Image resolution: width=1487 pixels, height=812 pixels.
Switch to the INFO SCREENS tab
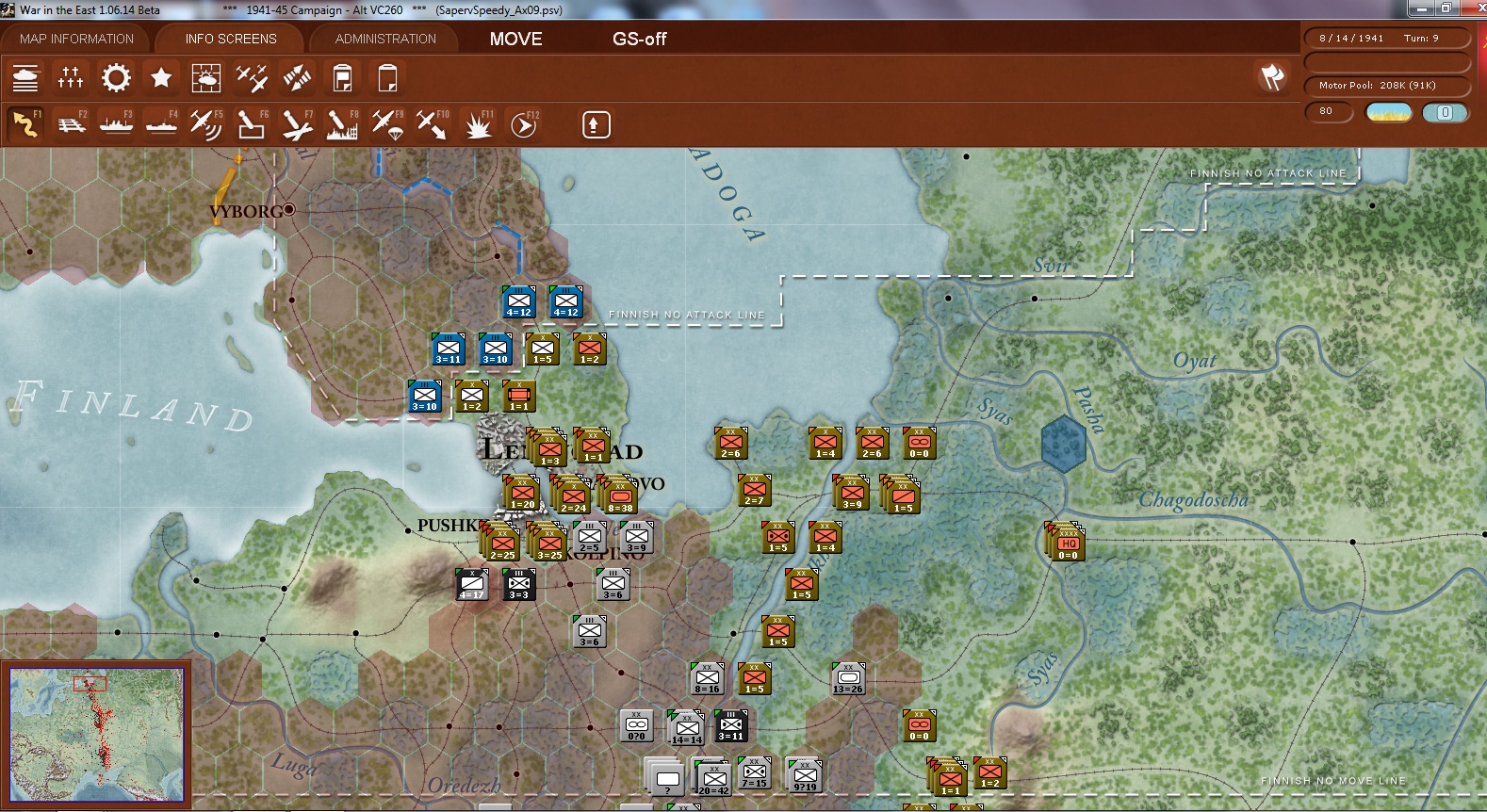[x=231, y=39]
